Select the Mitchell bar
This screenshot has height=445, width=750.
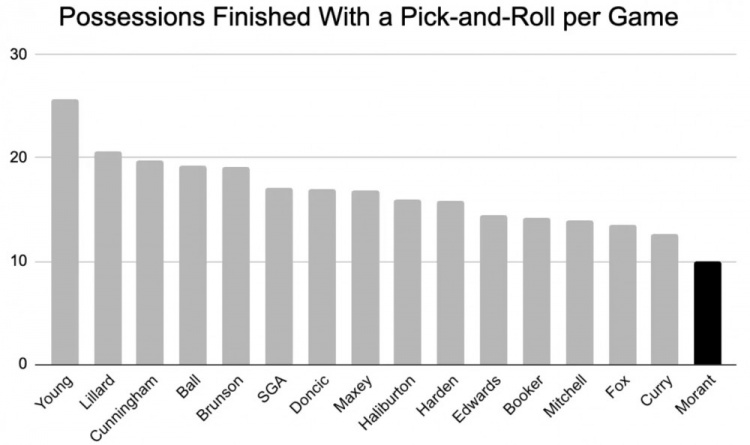(579, 292)
